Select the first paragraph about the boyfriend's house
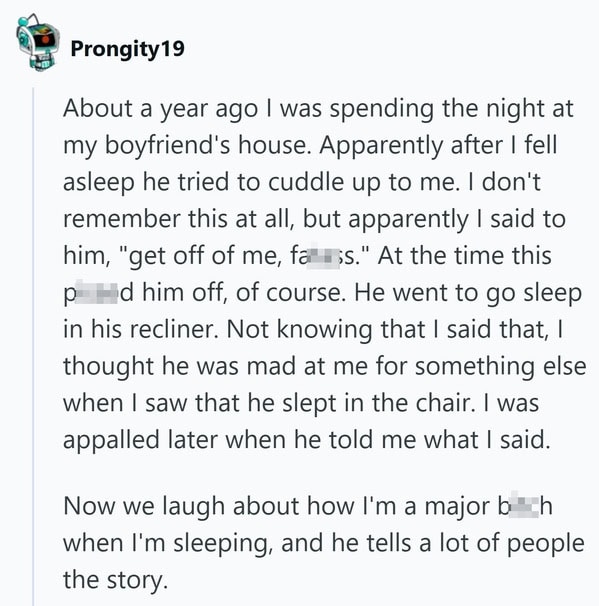 325,274
